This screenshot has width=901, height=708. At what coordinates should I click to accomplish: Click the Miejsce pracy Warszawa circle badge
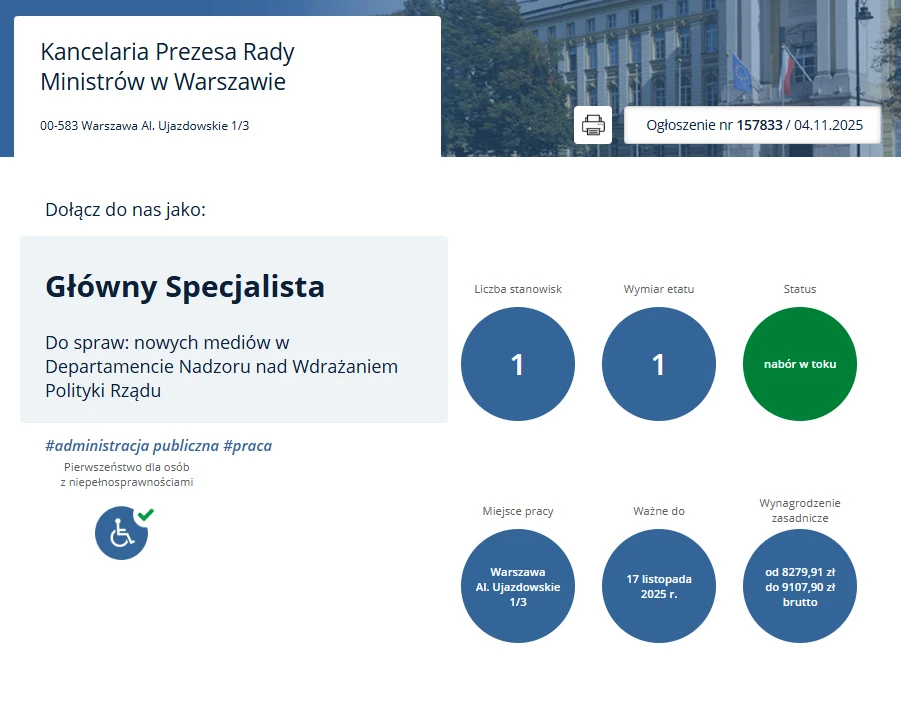point(517,586)
